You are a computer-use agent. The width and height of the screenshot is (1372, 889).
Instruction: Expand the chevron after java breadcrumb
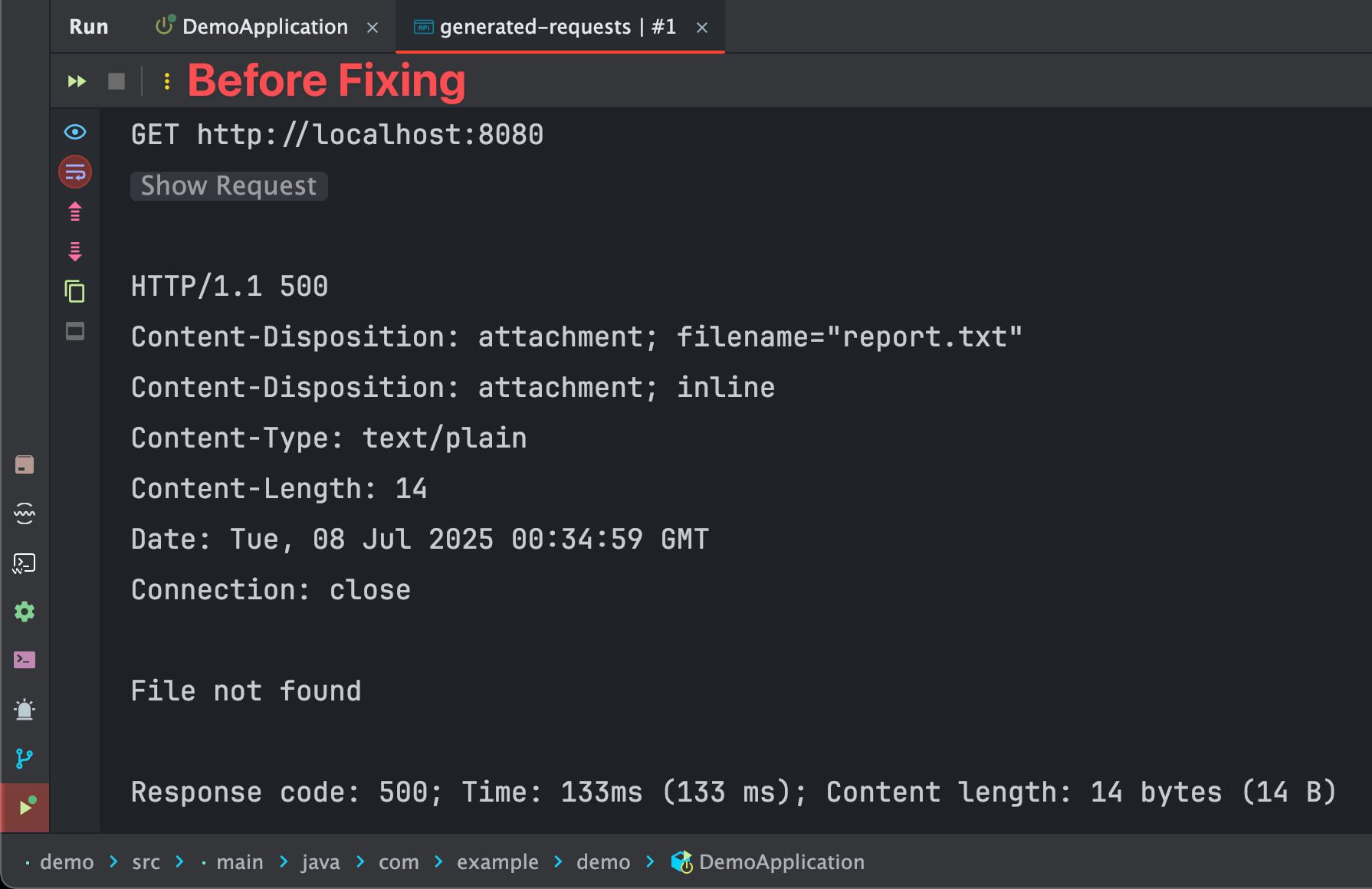361,861
